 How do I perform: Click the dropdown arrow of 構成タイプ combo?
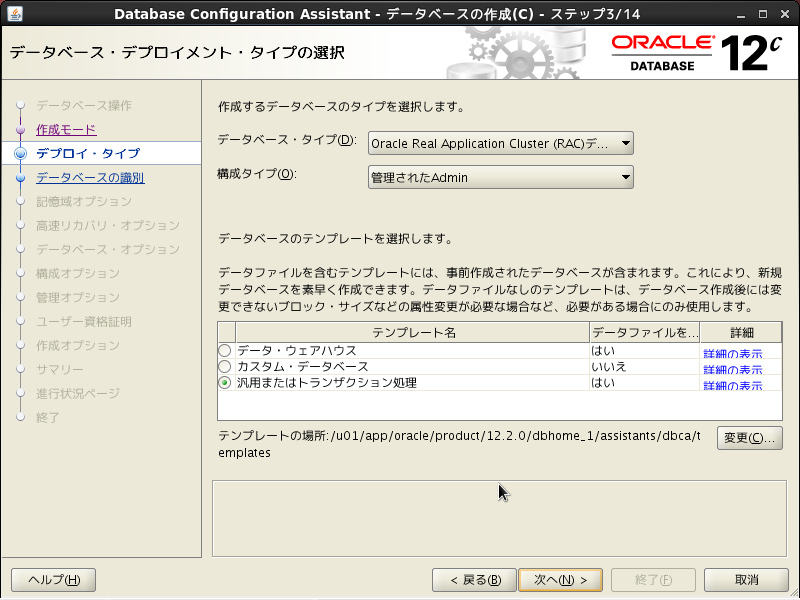coord(626,177)
